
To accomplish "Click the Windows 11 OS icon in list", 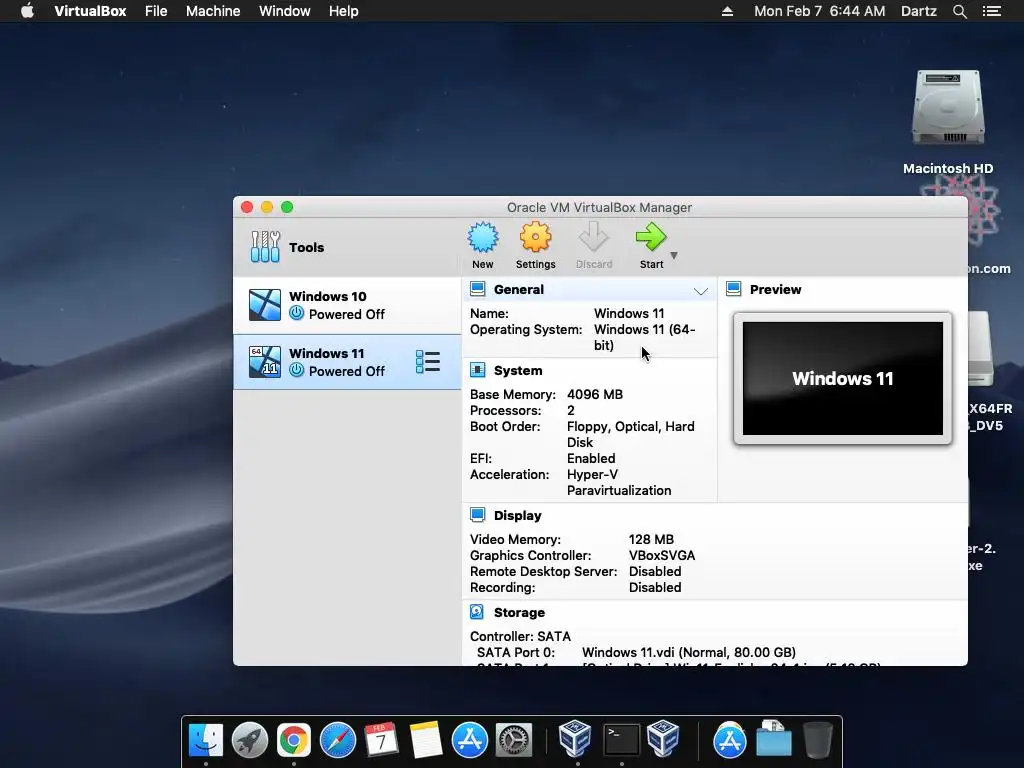I will (x=264, y=362).
